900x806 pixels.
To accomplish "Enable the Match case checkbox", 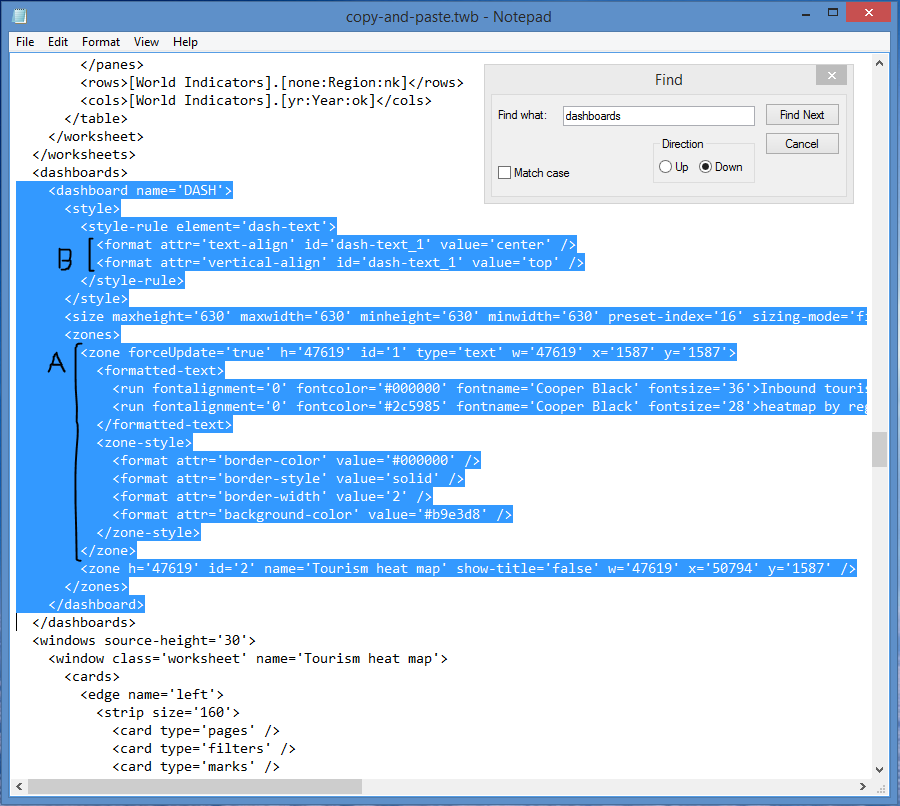I will click(505, 173).
